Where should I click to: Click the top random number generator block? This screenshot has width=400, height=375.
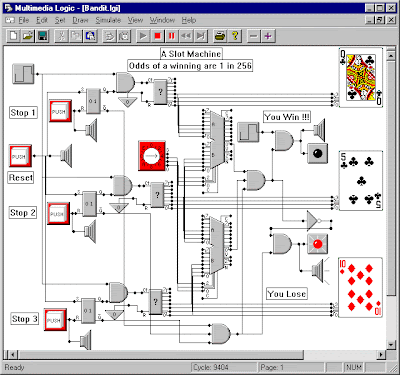[x=160, y=92]
